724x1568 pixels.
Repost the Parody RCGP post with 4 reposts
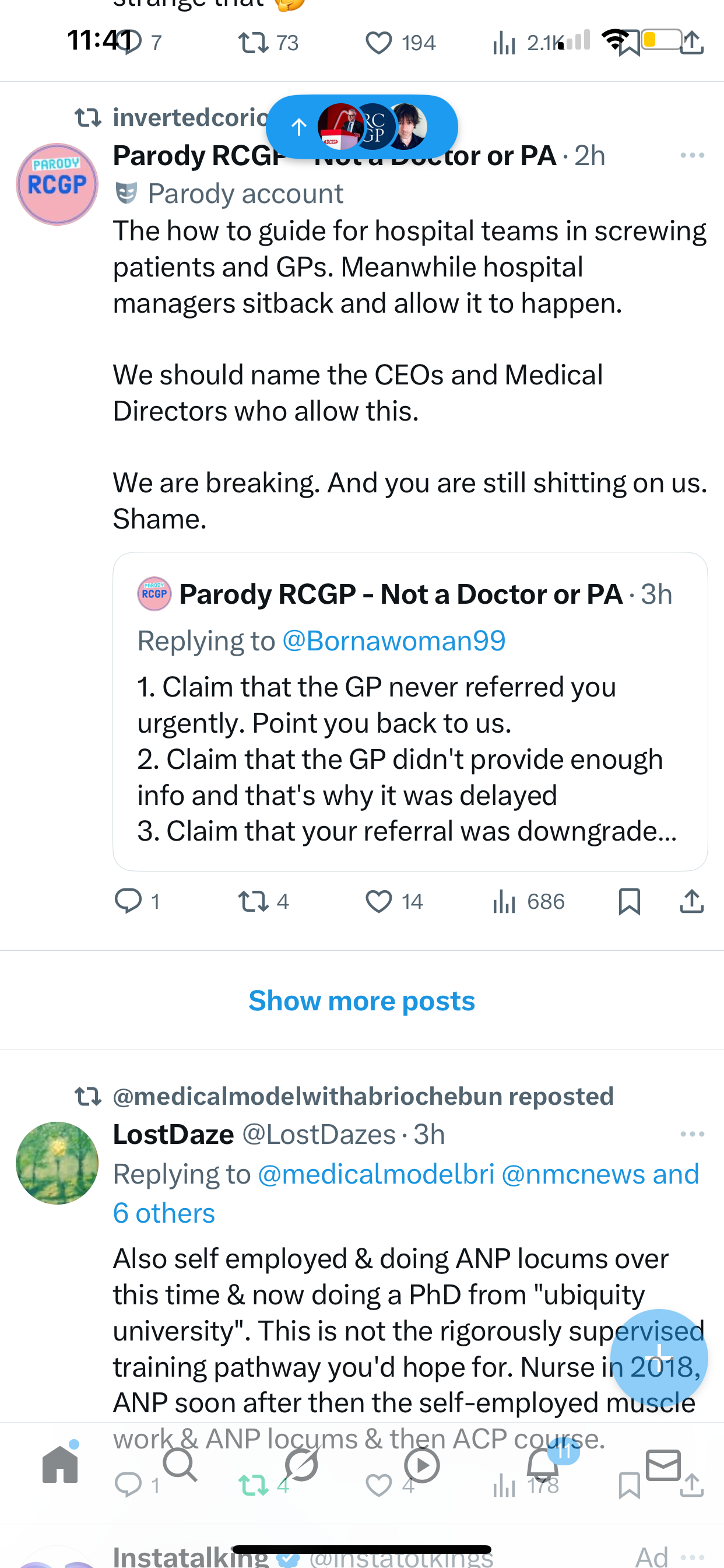pos(253,901)
